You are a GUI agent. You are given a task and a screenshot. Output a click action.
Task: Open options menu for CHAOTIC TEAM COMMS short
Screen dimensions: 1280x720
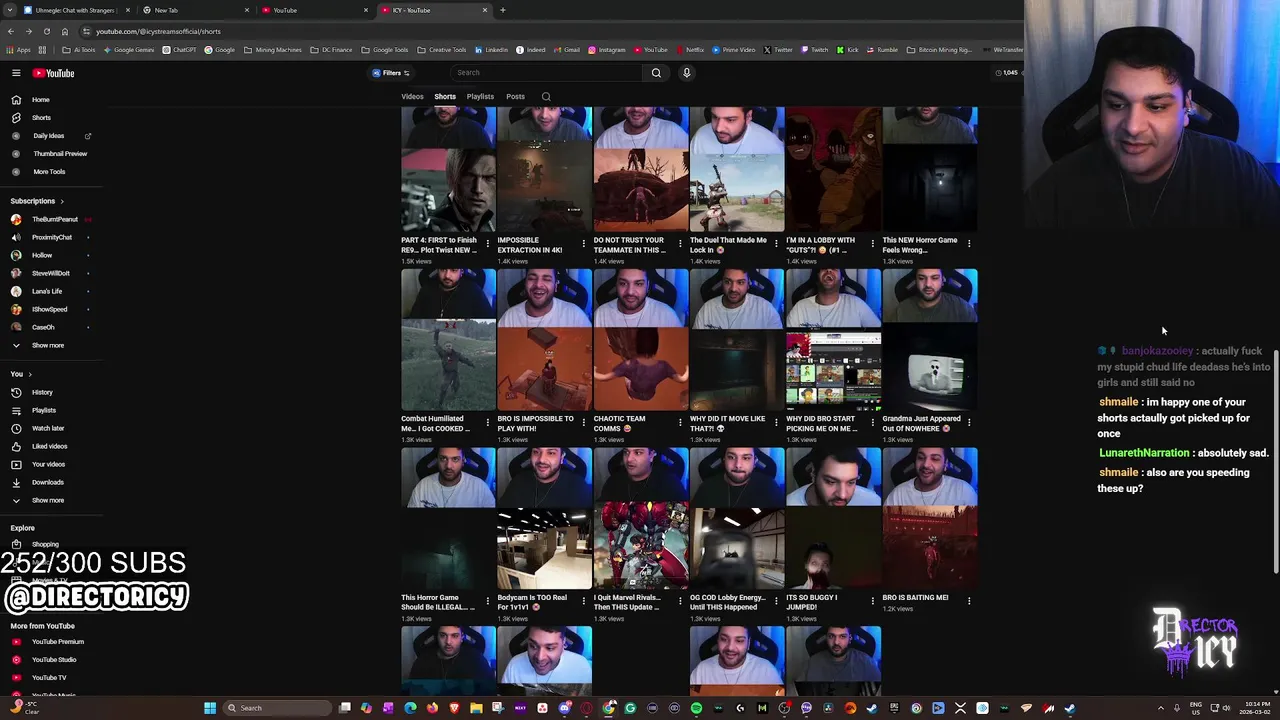click(680, 422)
